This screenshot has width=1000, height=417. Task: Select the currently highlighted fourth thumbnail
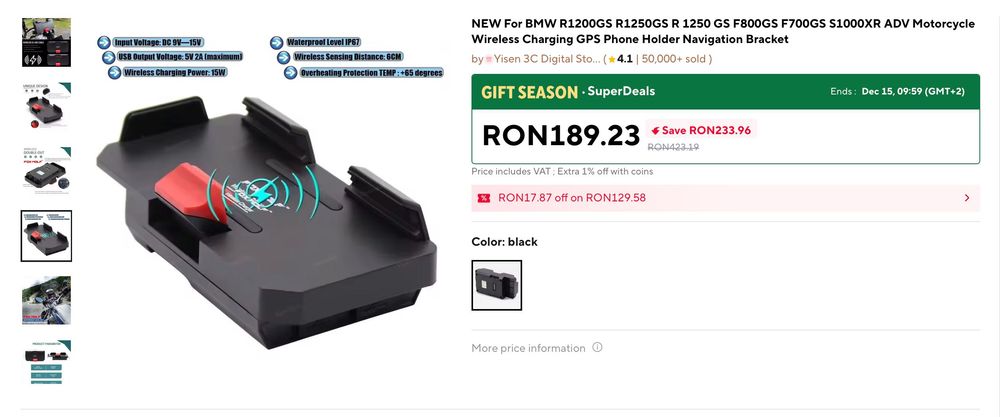(46, 235)
